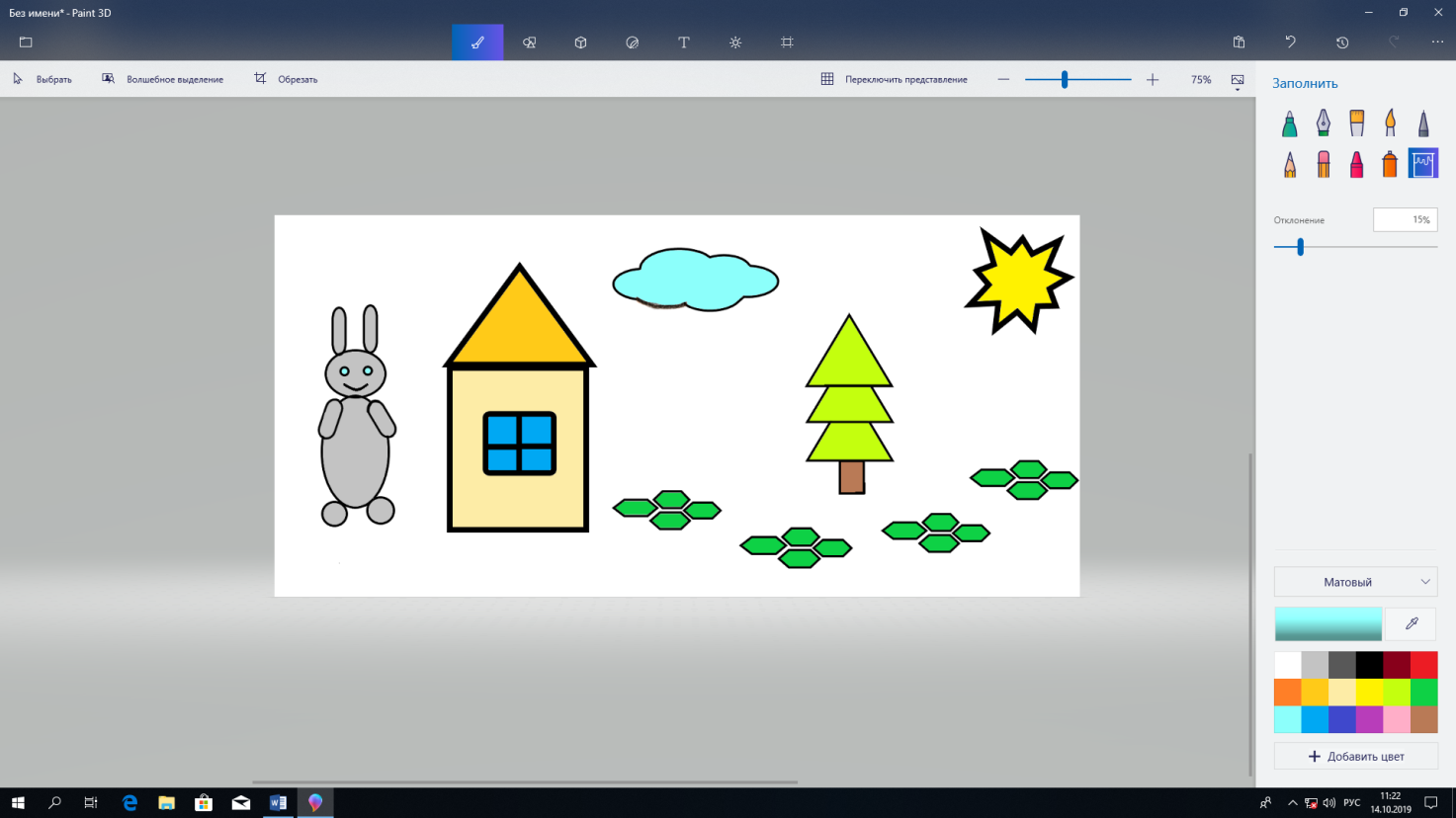Pick the red color swatch
The image size is (1456, 818).
click(1423, 665)
